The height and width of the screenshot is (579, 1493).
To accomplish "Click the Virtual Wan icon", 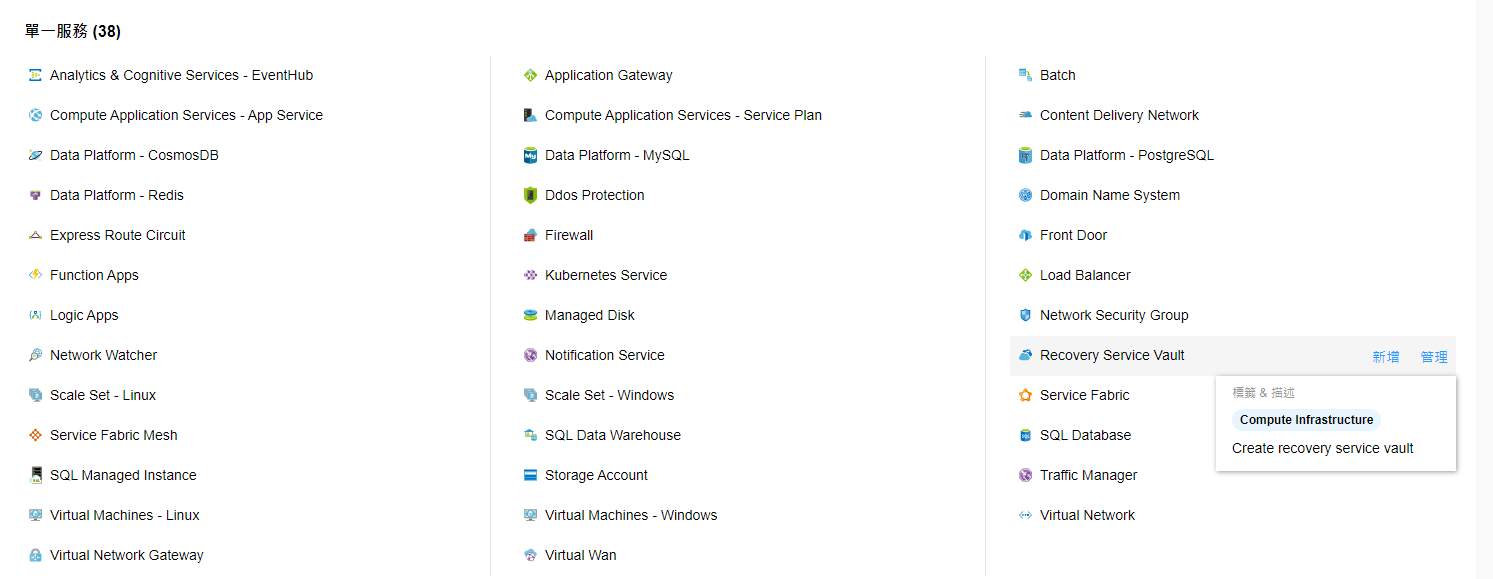I will (531, 555).
